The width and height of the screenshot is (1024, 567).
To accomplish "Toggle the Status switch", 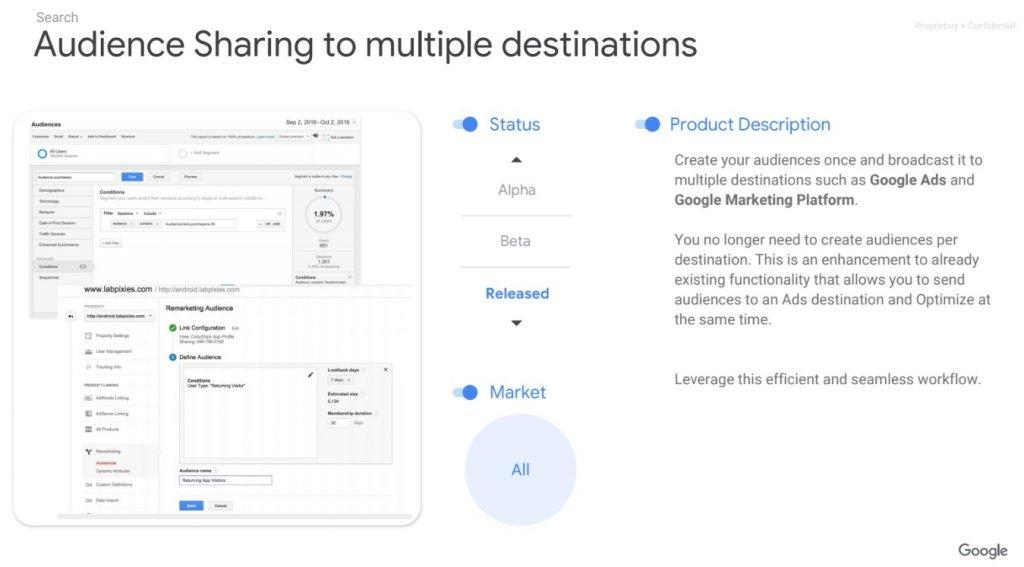I will point(466,124).
